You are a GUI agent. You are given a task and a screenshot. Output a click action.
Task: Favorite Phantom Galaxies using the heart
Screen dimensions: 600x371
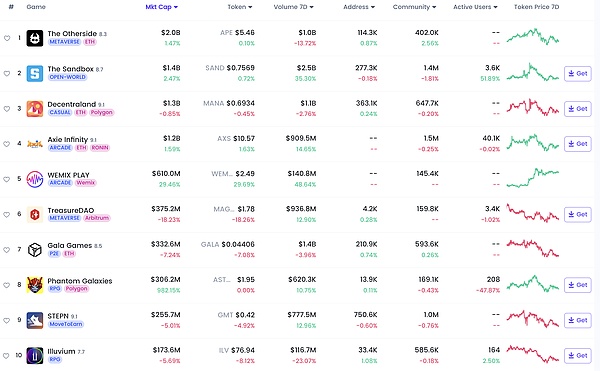(7, 285)
